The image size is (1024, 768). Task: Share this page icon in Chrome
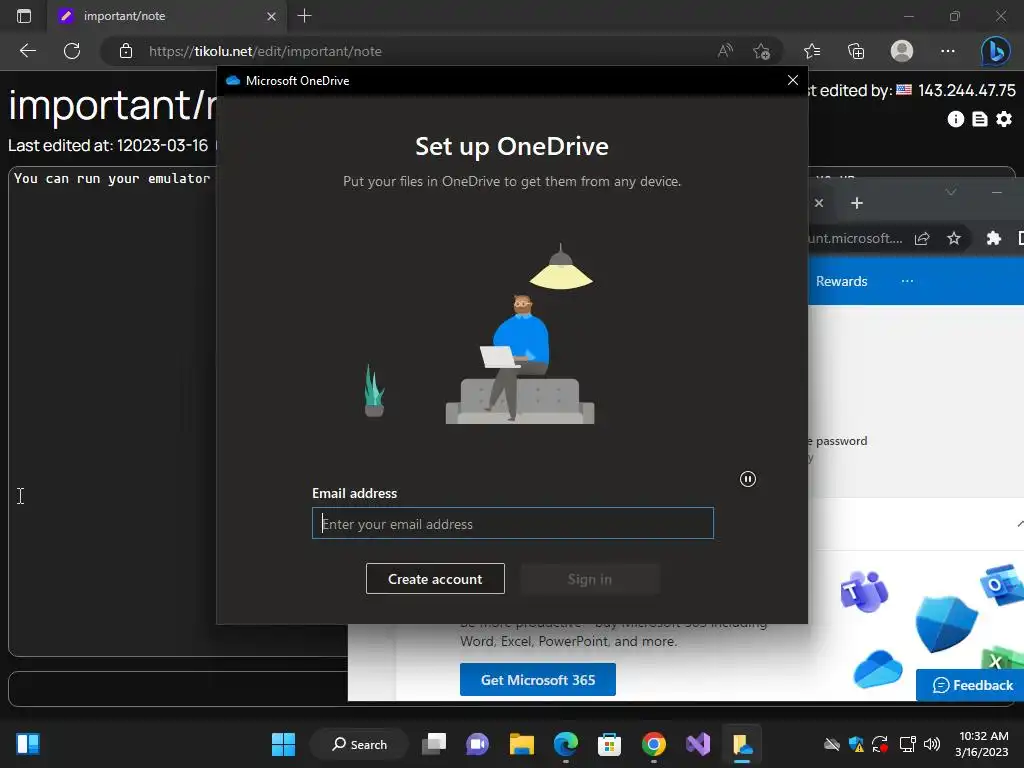point(922,238)
